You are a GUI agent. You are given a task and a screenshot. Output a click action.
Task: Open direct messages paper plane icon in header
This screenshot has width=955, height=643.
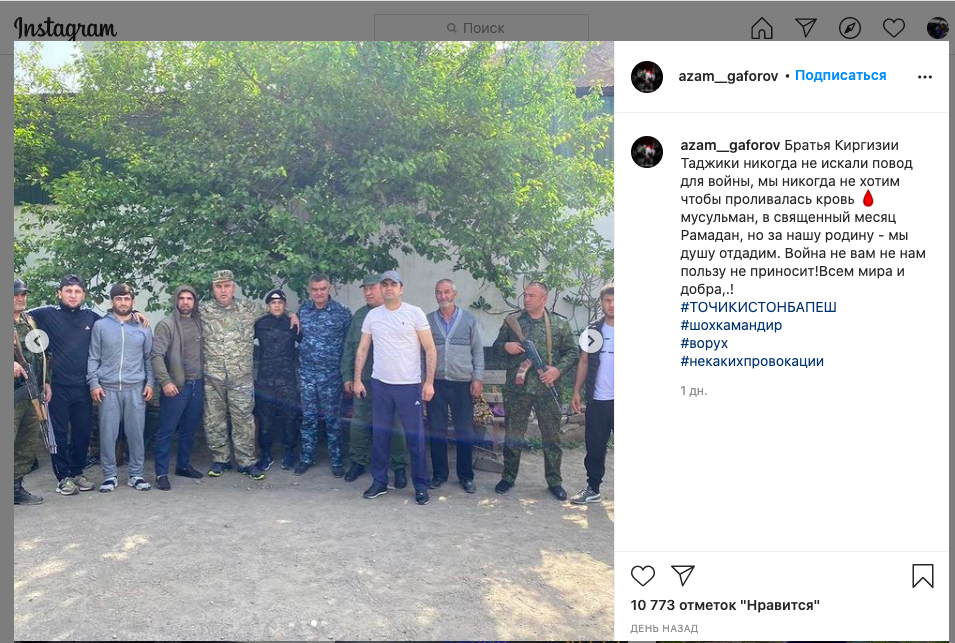pyautogui.click(x=806, y=27)
